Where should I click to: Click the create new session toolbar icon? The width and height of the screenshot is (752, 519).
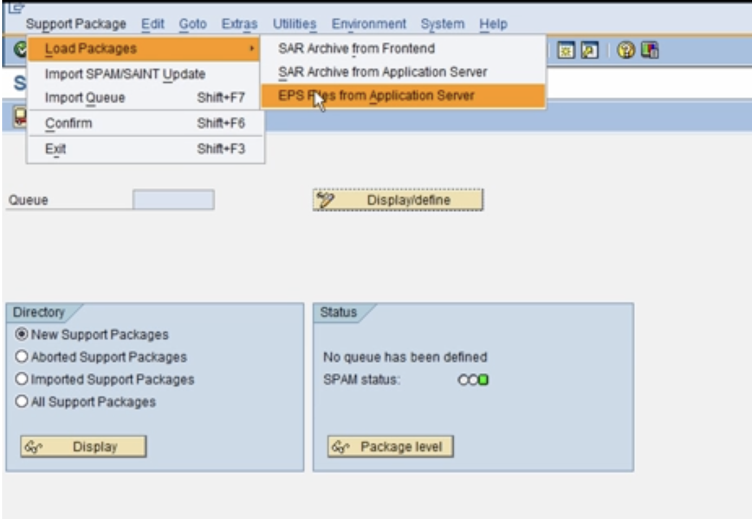click(x=566, y=50)
